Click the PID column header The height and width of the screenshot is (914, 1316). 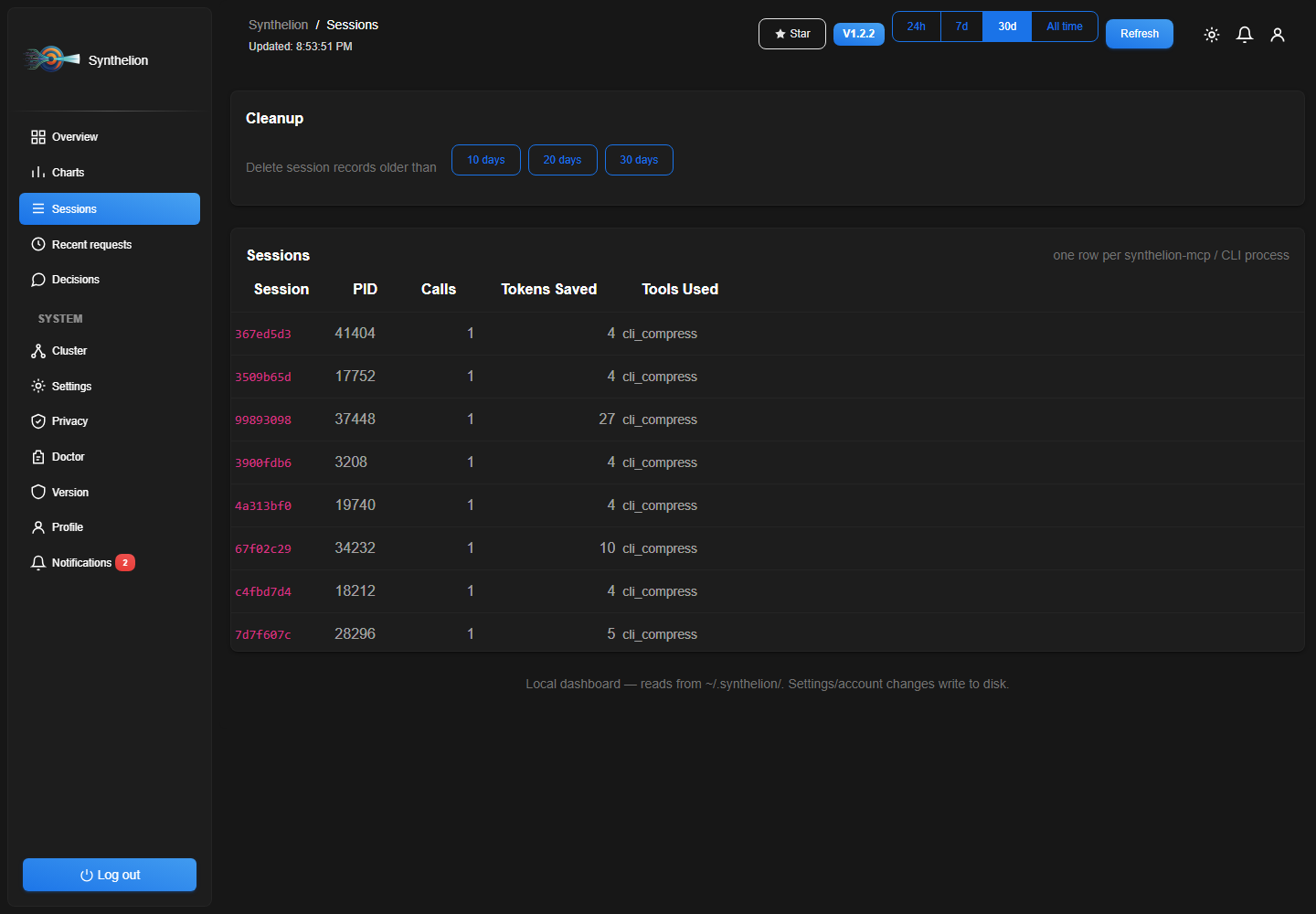[365, 290]
